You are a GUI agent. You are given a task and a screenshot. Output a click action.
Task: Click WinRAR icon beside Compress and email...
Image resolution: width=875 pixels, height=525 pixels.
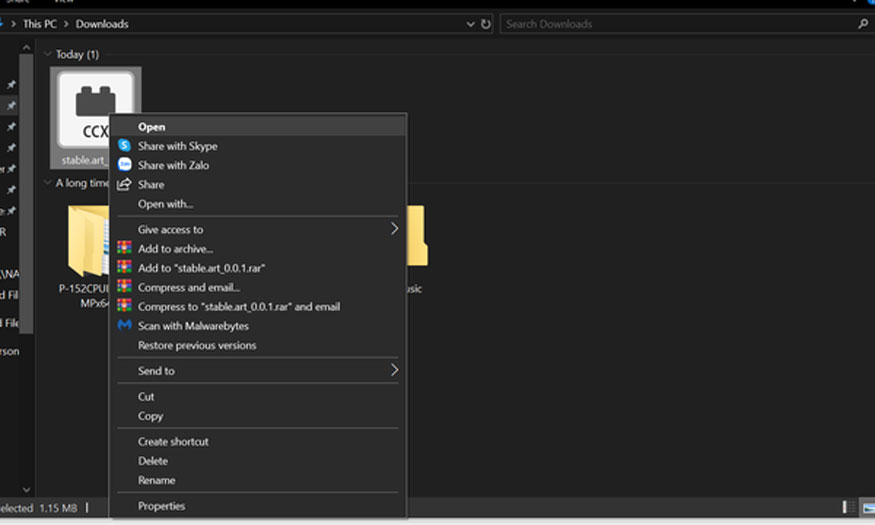(x=124, y=286)
